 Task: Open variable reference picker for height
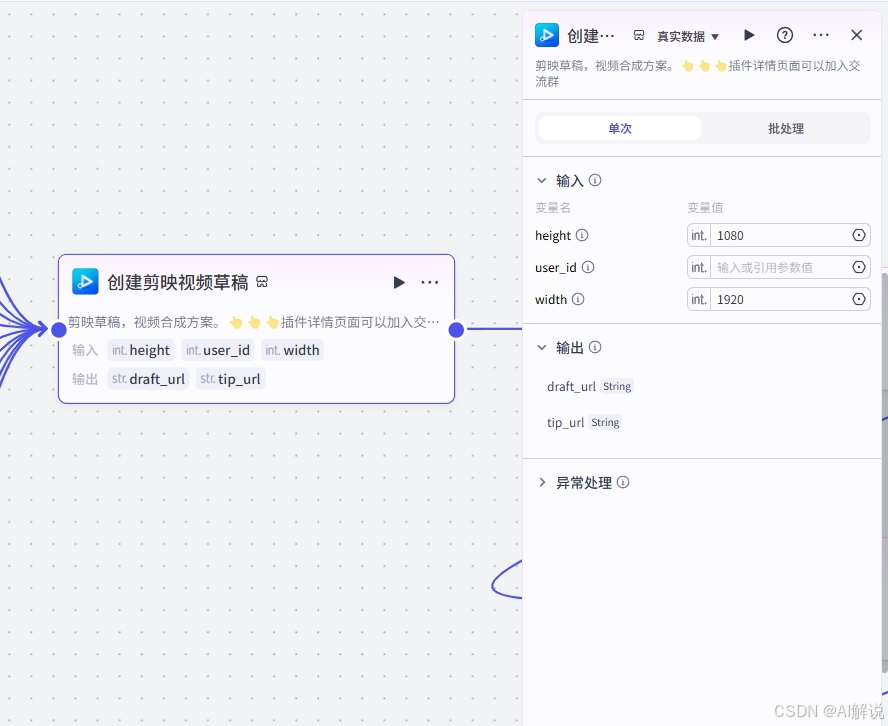tap(859, 235)
